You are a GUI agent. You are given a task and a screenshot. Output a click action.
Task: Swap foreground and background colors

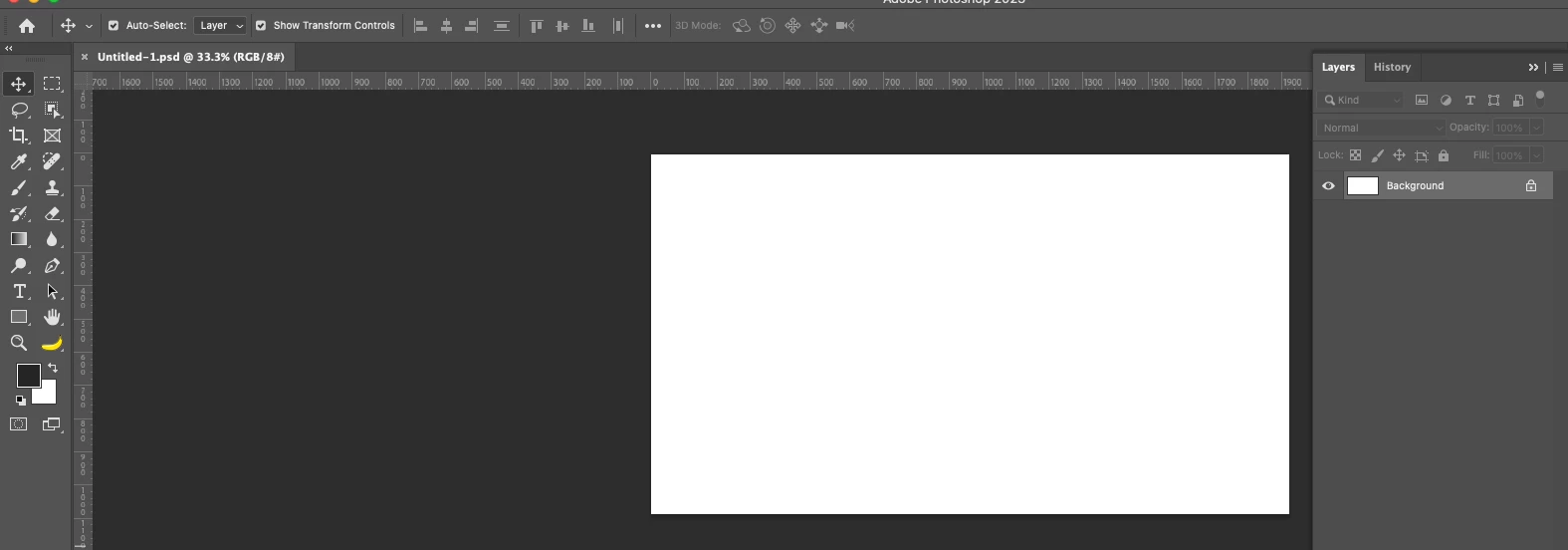[x=53, y=368]
